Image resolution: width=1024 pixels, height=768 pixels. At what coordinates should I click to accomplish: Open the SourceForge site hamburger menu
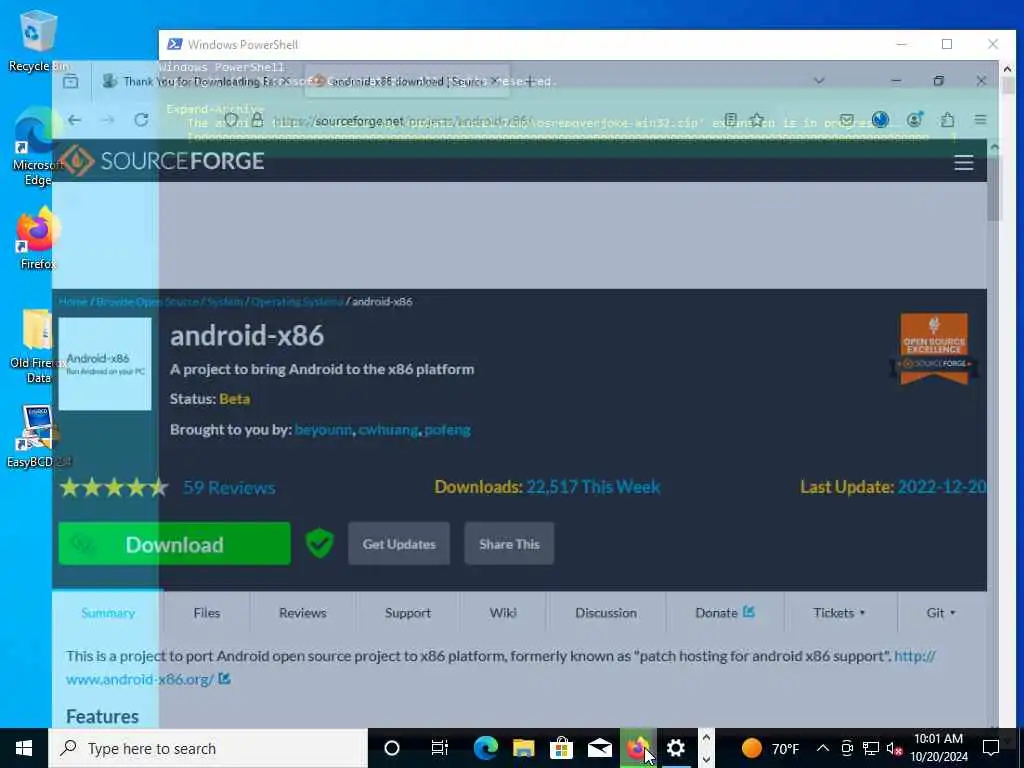(x=964, y=162)
